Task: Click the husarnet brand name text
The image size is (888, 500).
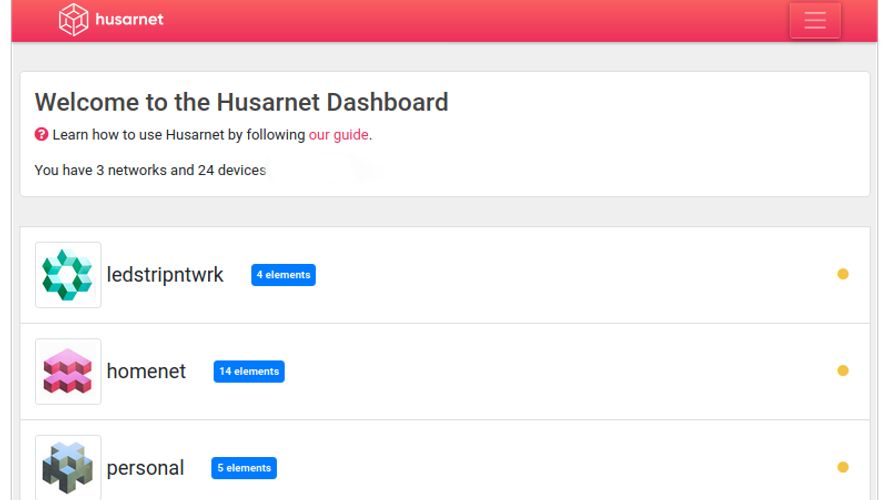Action: [129, 19]
